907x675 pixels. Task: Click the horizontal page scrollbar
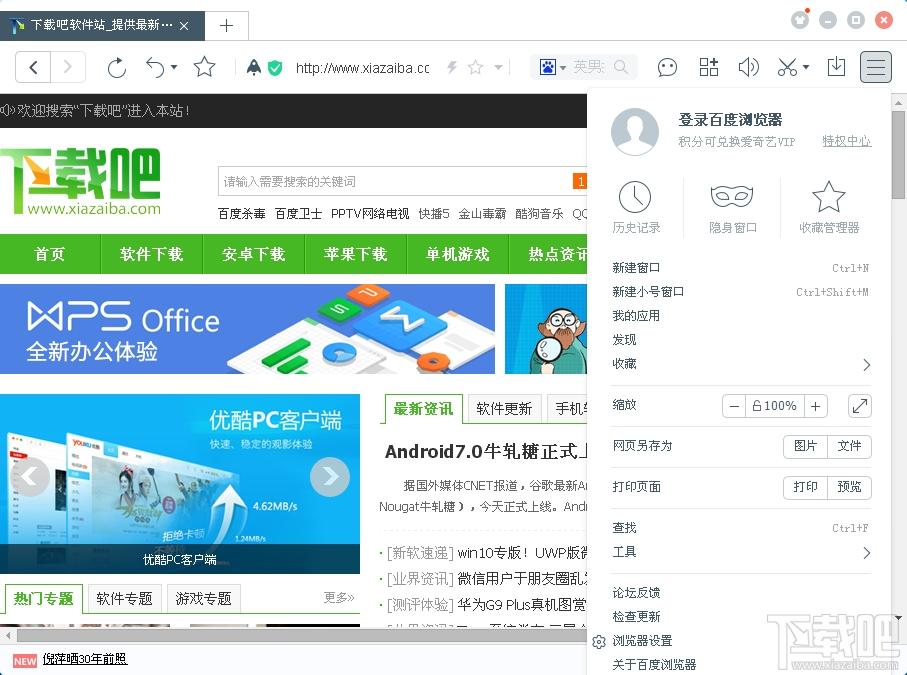[301, 635]
